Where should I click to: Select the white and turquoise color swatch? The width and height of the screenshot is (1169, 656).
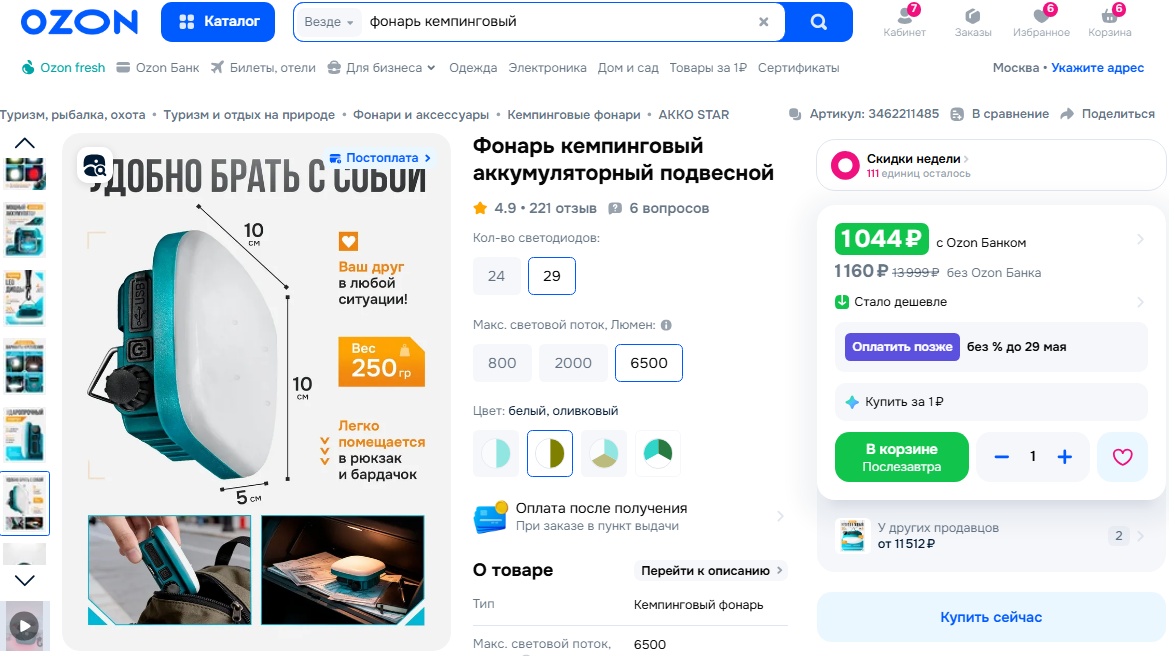pyautogui.click(x=496, y=453)
